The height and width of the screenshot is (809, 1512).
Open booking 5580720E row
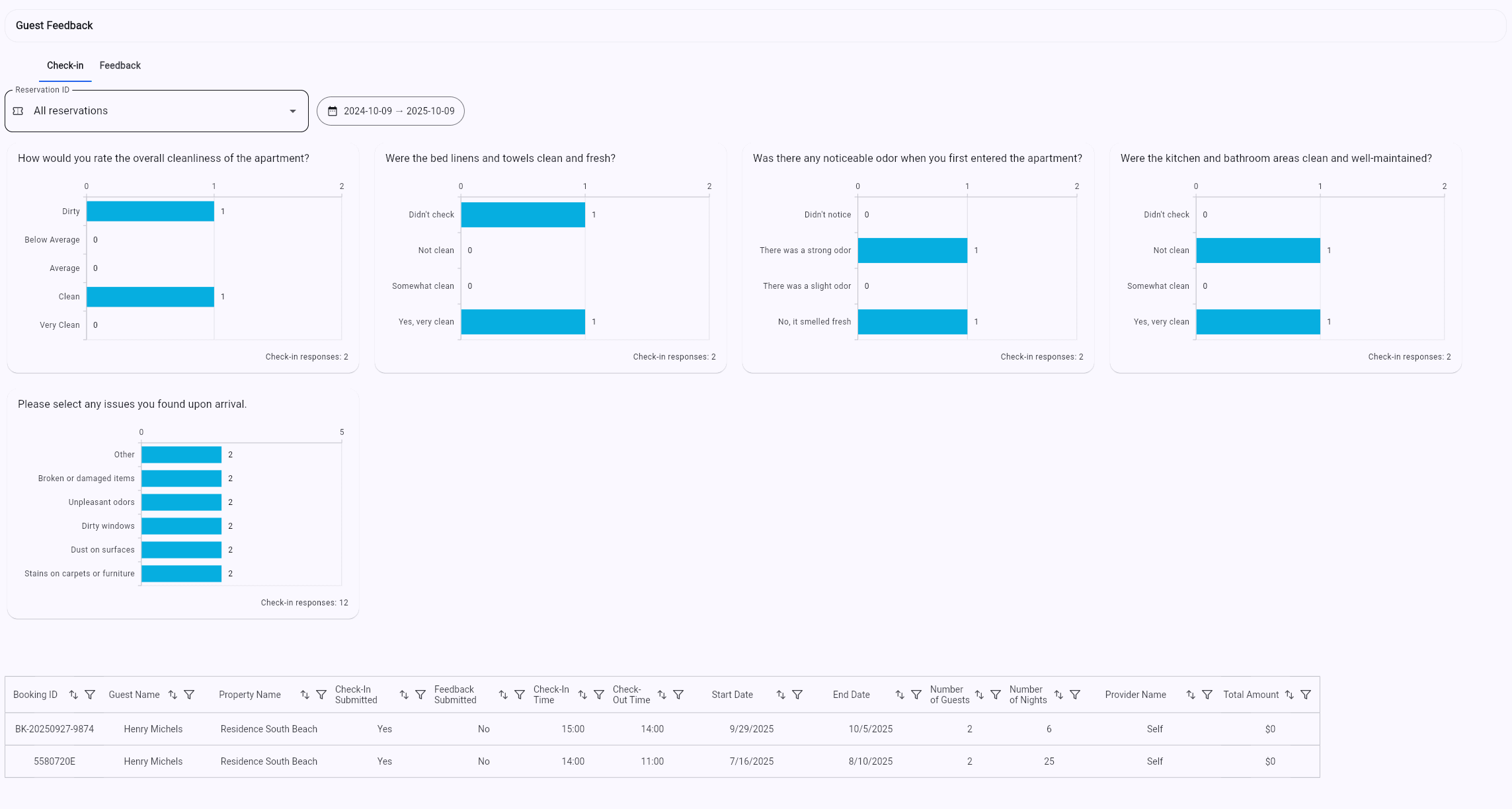point(54,761)
